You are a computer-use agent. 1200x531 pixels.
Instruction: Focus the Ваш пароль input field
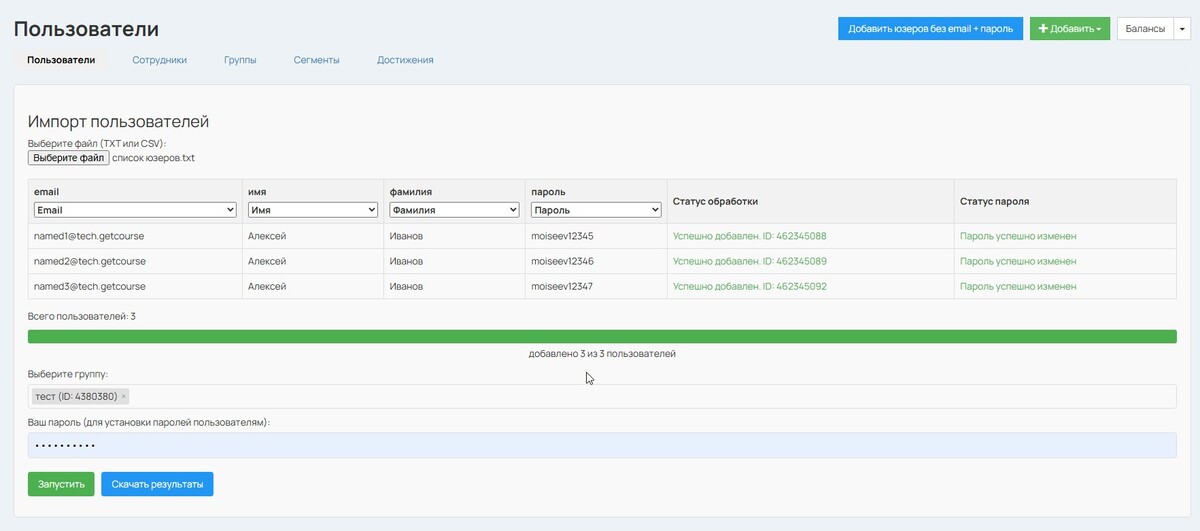click(600, 445)
